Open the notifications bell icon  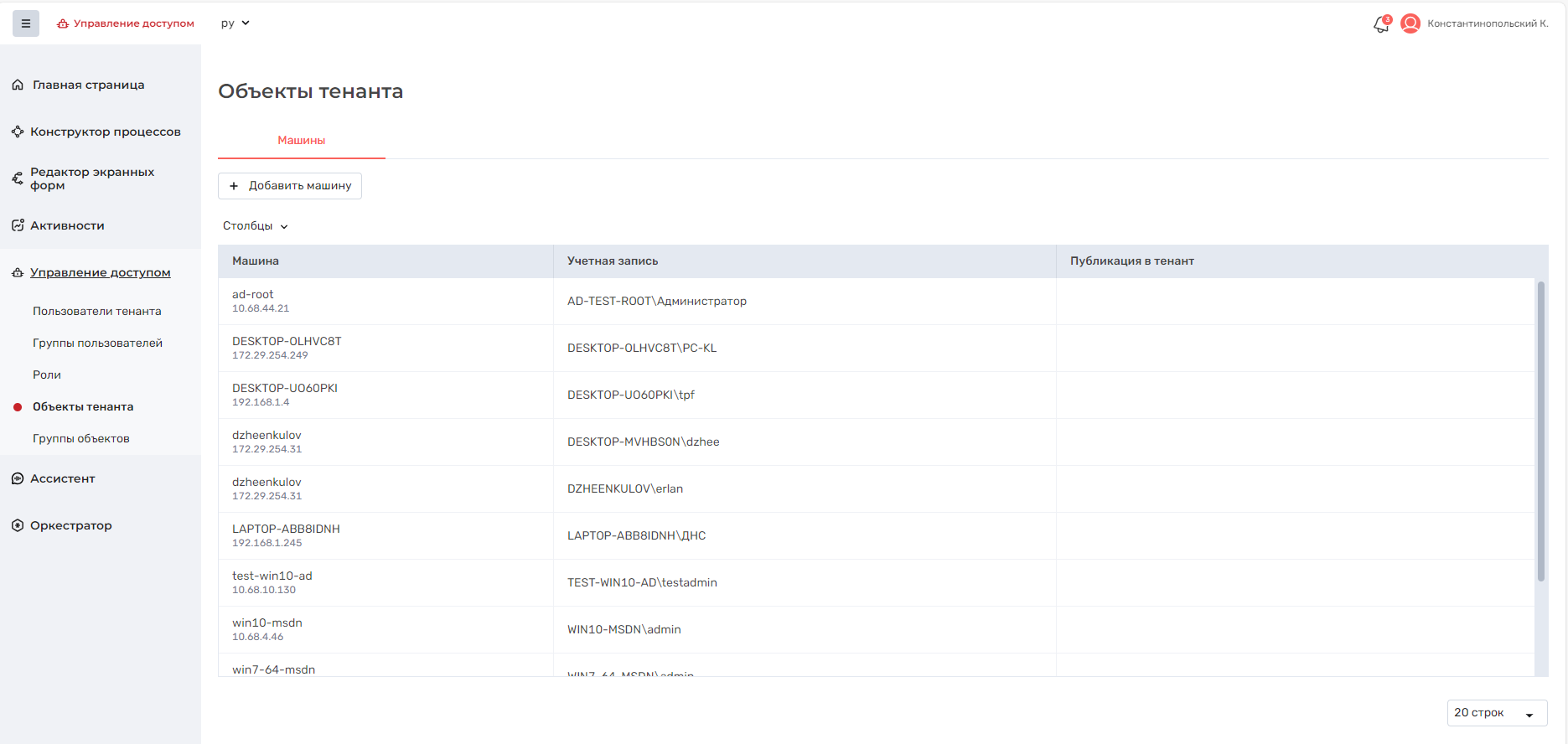coord(1381,24)
